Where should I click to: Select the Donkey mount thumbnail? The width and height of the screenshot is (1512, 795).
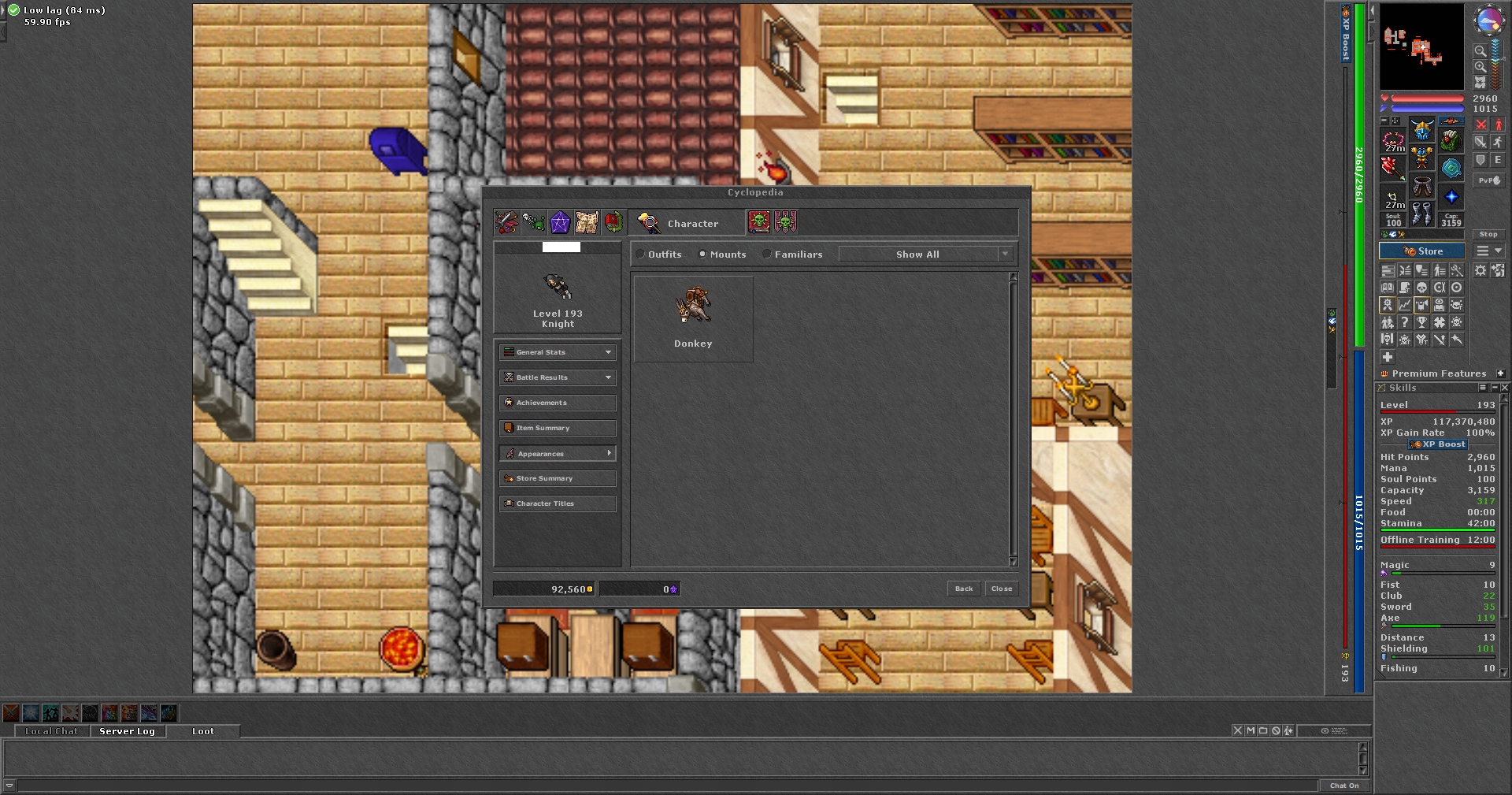tap(693, 318)
